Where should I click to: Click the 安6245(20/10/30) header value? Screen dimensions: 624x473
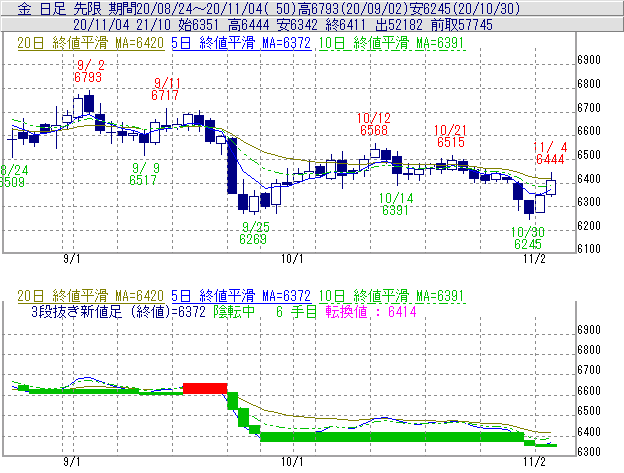click(465, 8)
